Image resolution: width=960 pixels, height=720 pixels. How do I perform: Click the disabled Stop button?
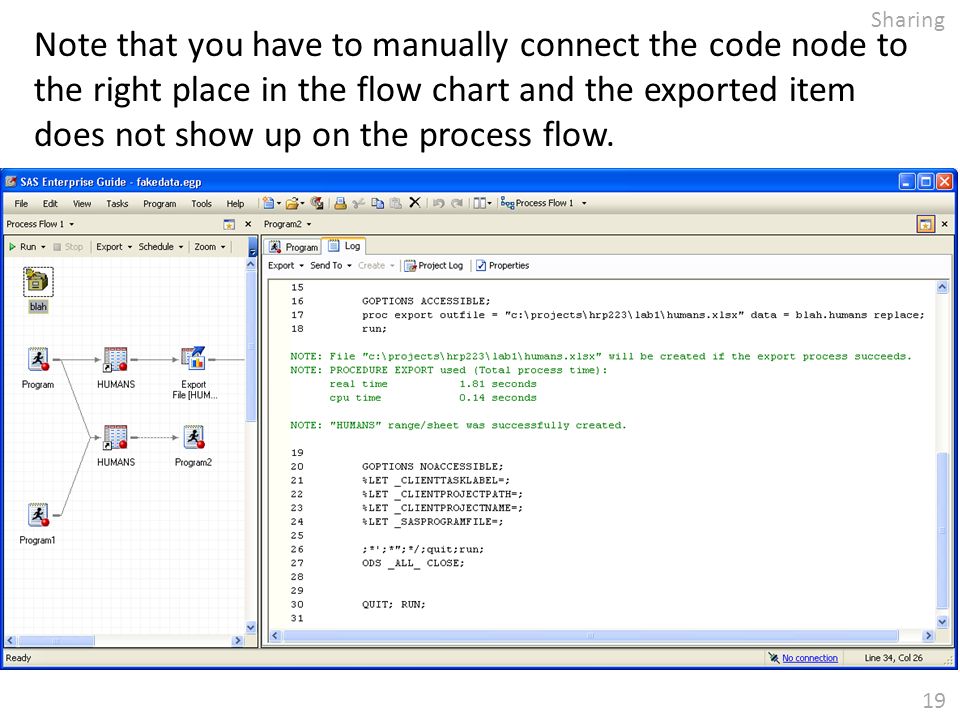(x=68, y=247)
